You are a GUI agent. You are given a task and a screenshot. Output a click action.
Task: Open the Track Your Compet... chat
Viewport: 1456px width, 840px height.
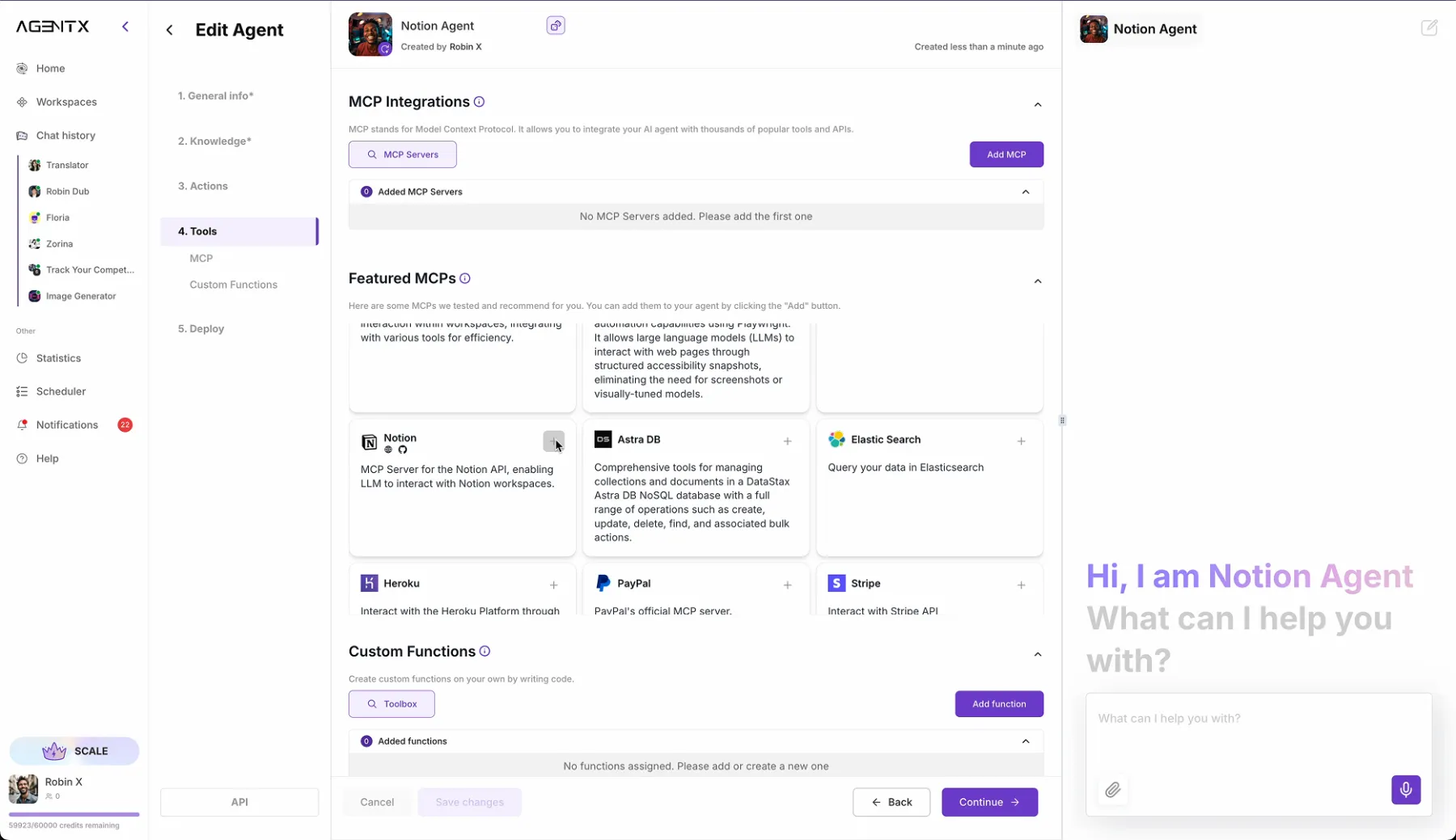(90, 270)
